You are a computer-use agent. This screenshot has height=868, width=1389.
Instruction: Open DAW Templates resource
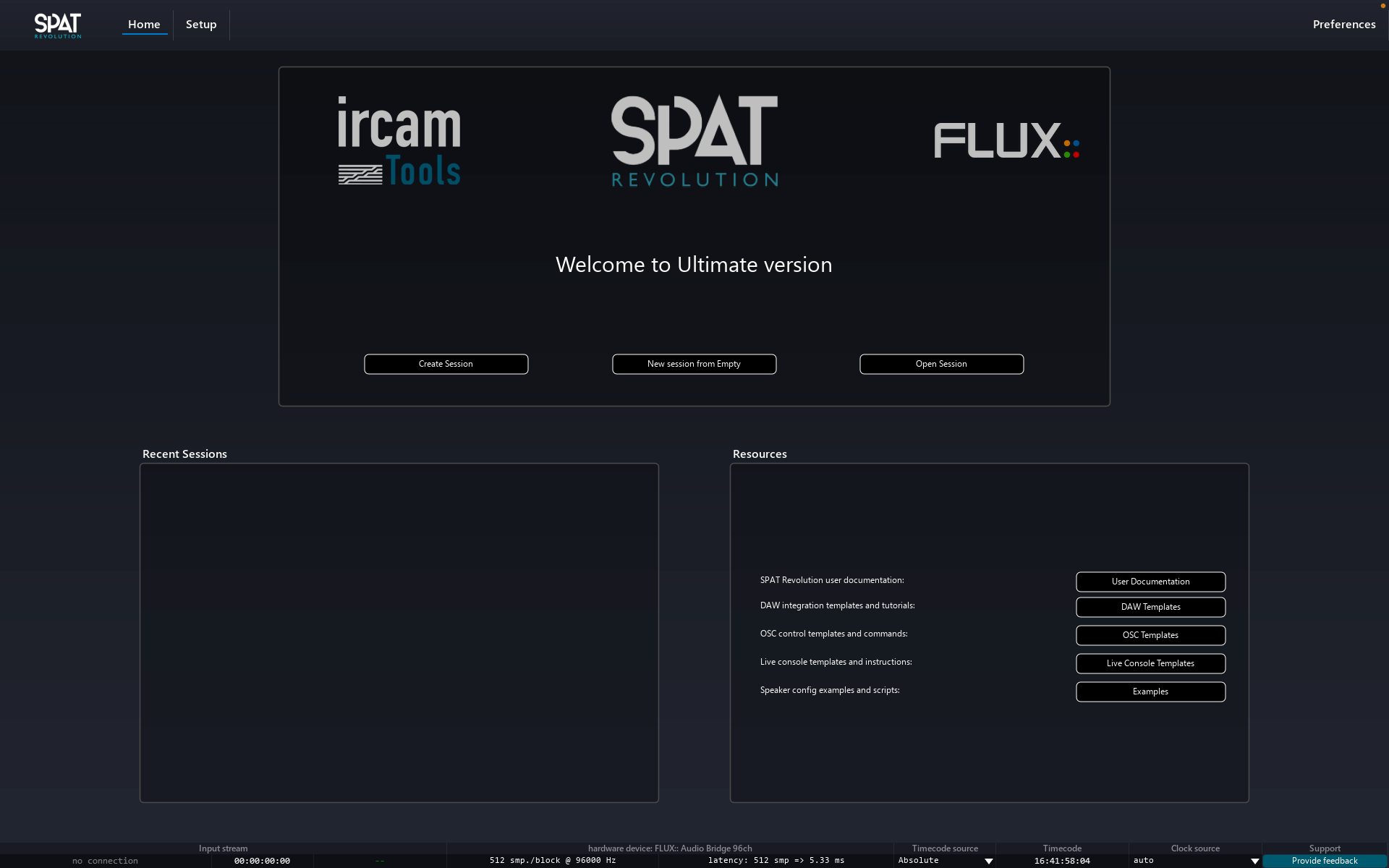pyautogui.click(x=1150, y=607)
